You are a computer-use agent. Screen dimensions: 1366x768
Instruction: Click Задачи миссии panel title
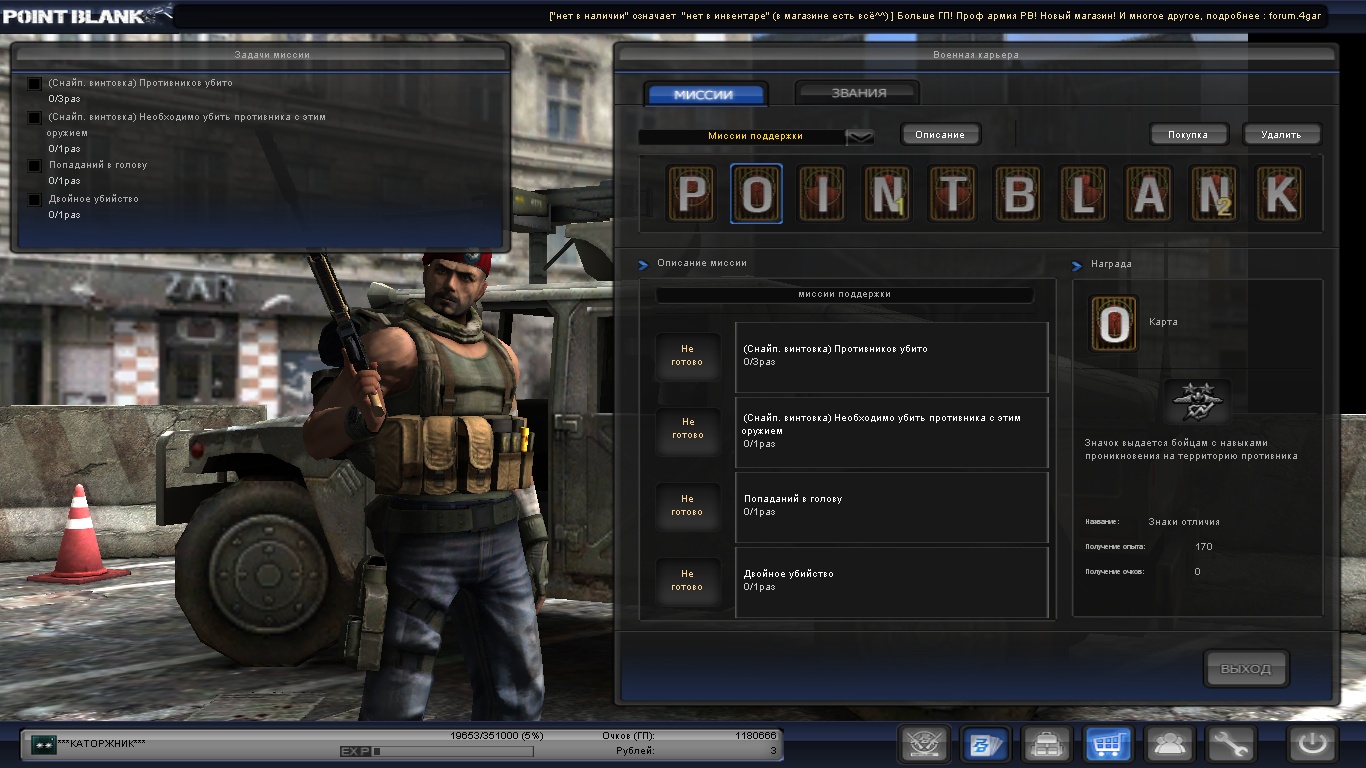[x=272, y=55]
